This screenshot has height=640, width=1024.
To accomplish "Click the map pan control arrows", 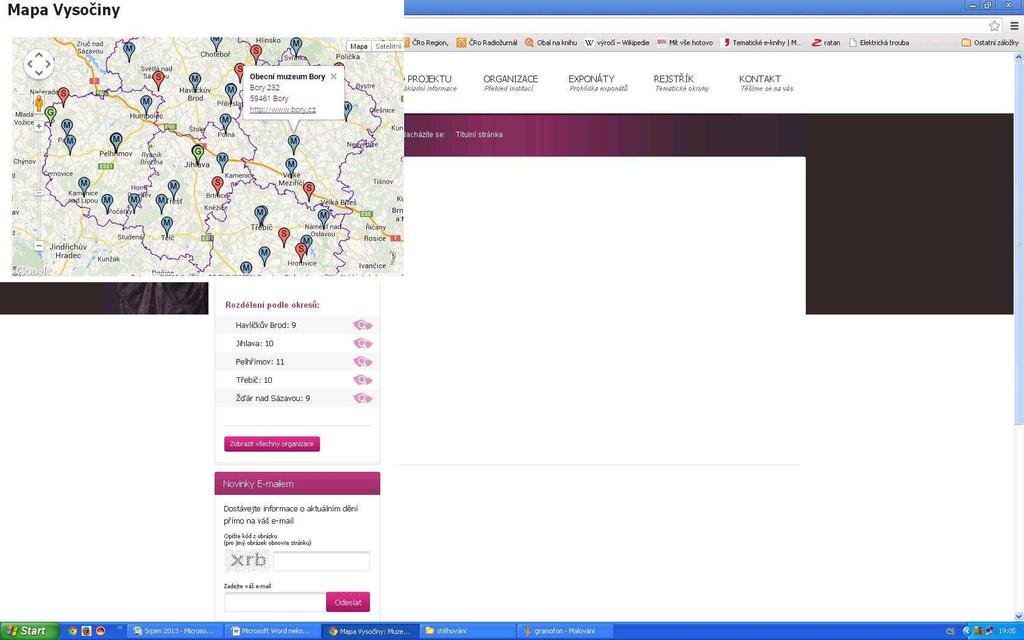I will point(39,64).
